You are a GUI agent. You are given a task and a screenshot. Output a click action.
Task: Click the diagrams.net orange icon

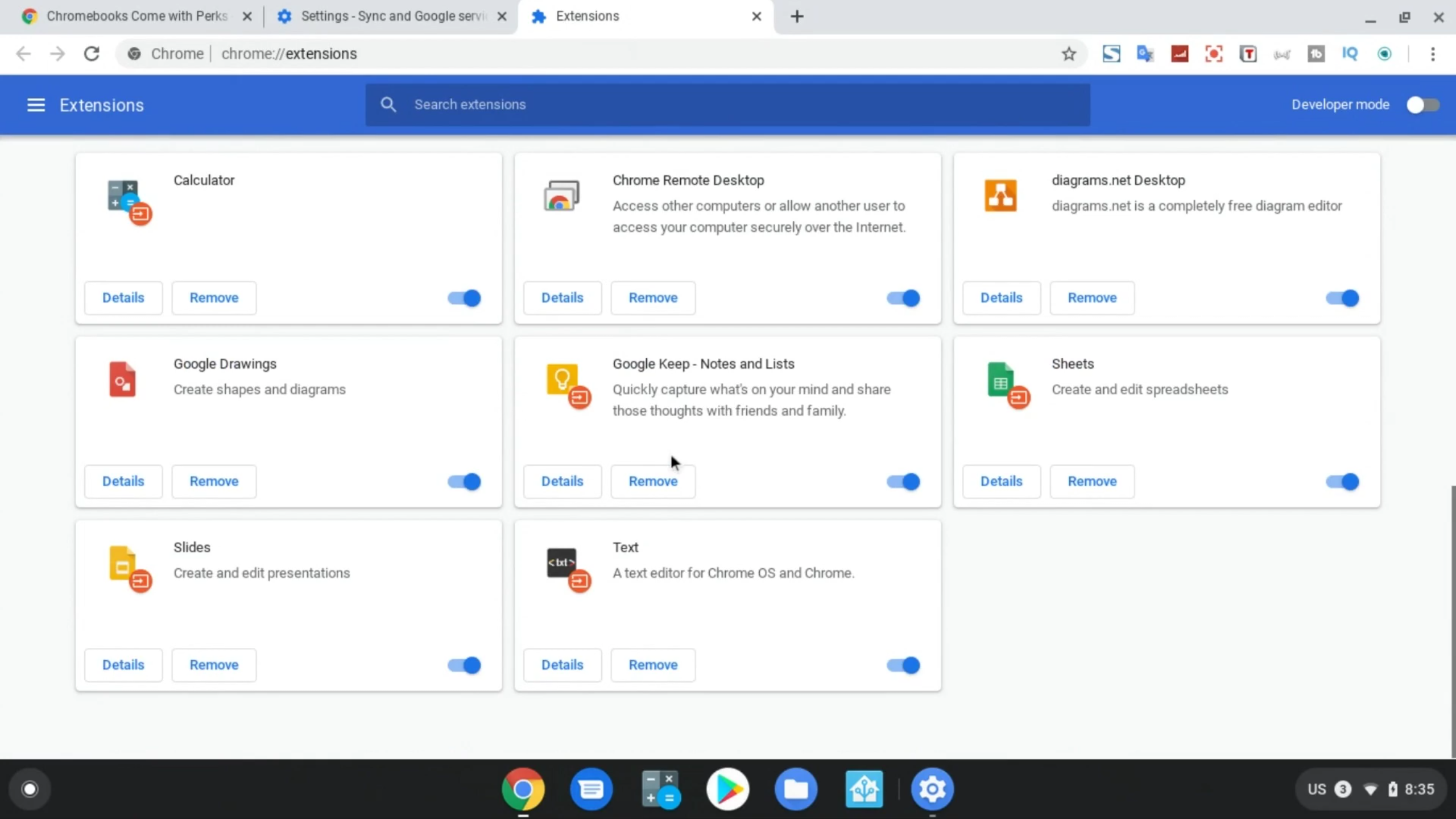click(1000, 196)
